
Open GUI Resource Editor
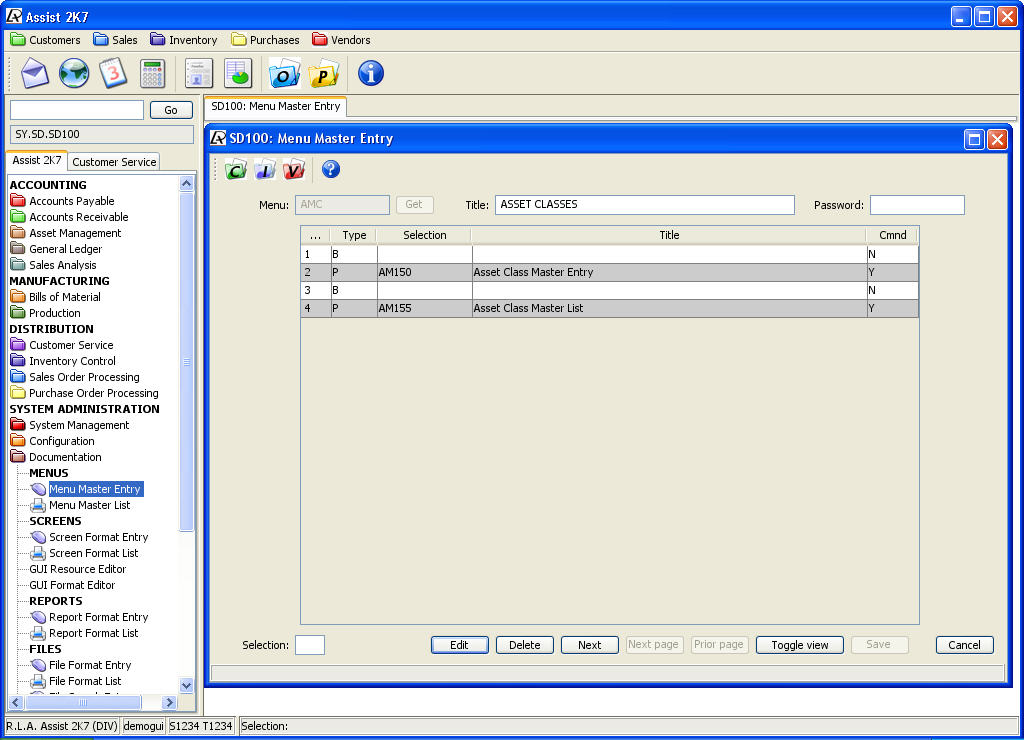tap(77, 569)
